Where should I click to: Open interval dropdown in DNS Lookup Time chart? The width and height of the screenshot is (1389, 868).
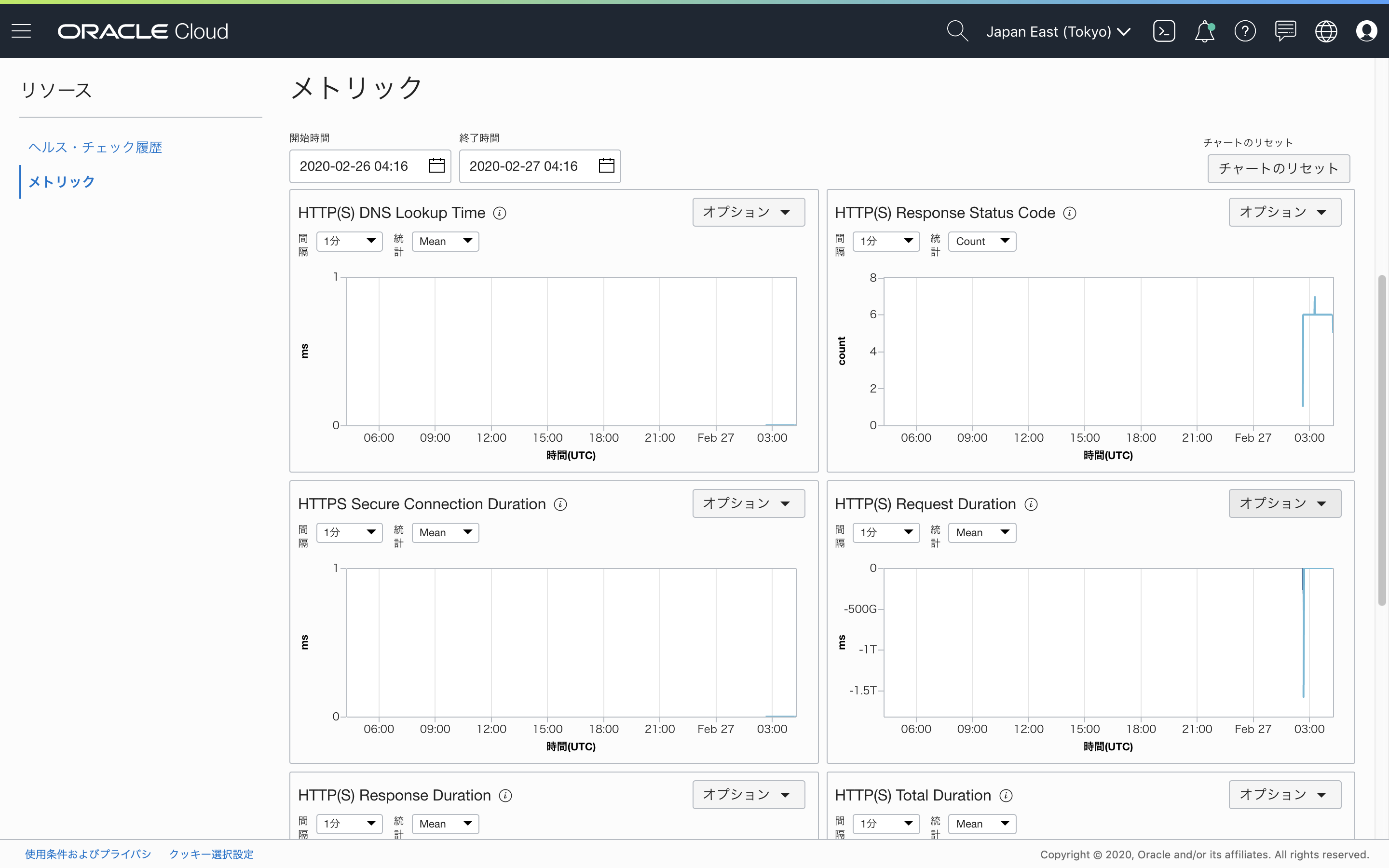click(350, 241)
